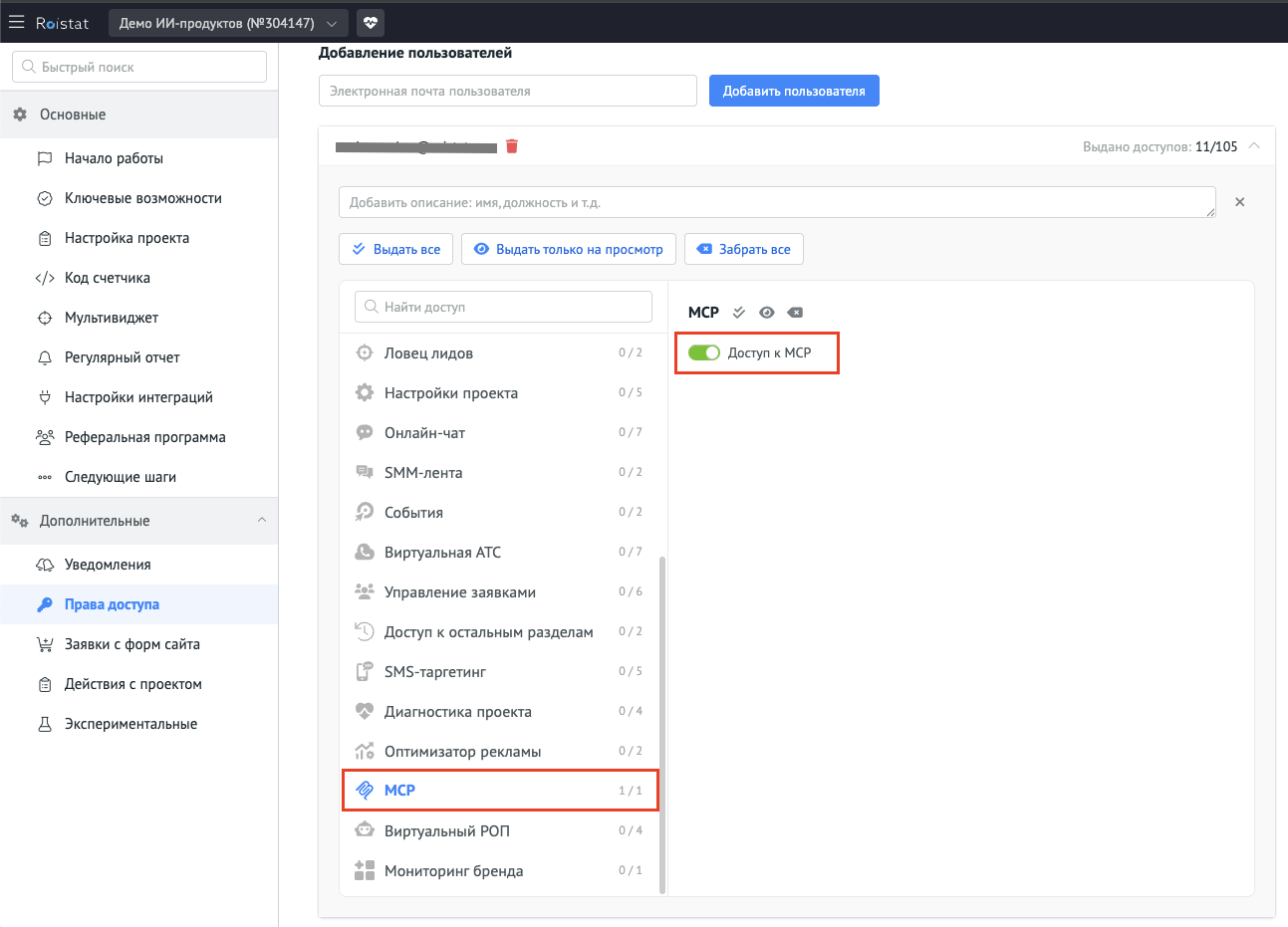Delete the user with the red trash icon
The width and height of the screenshot is (1288, 927).
pyautogui.click(x=512, y=146)
